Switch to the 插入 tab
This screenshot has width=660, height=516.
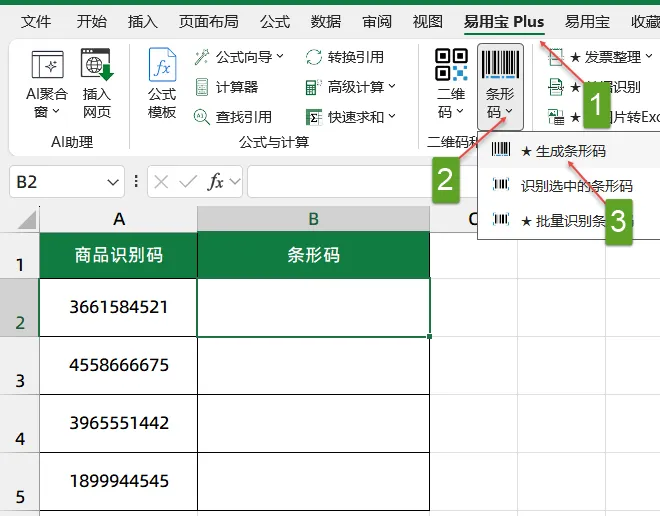click(x=143, y=21)
